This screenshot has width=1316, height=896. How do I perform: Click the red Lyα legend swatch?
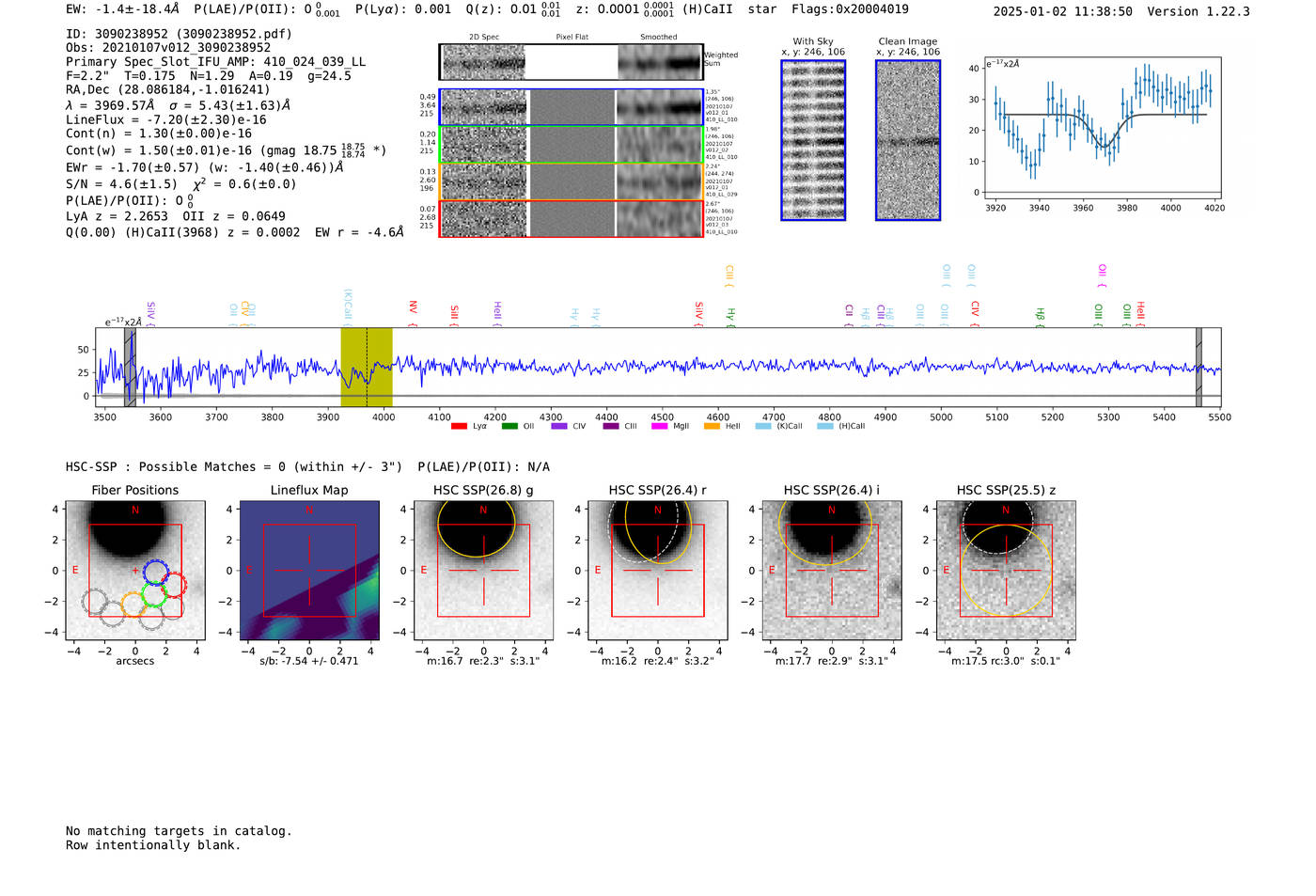click(459, 427)
